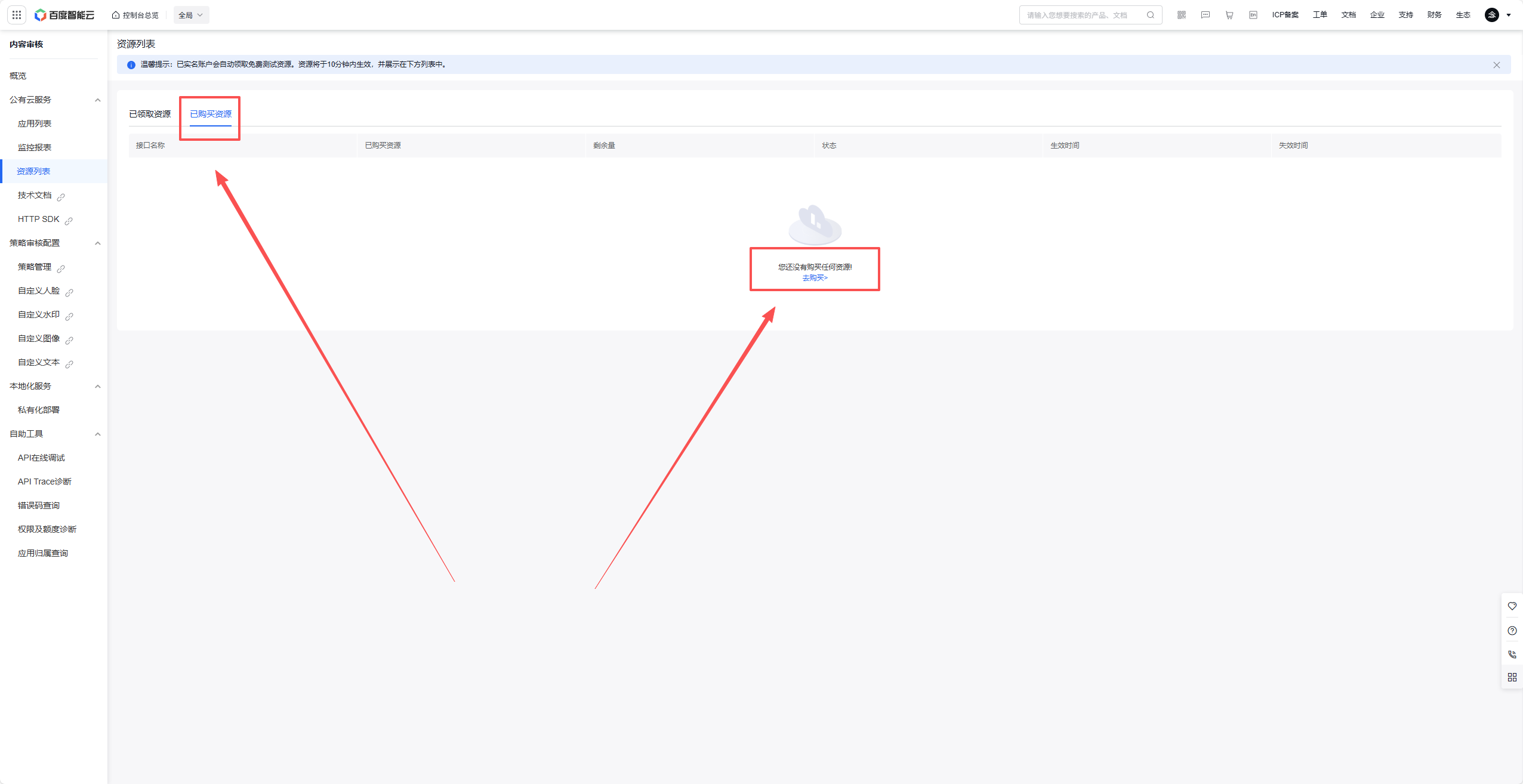
Task: Close the blue notice banner
Action: (x=1496, y=65)
